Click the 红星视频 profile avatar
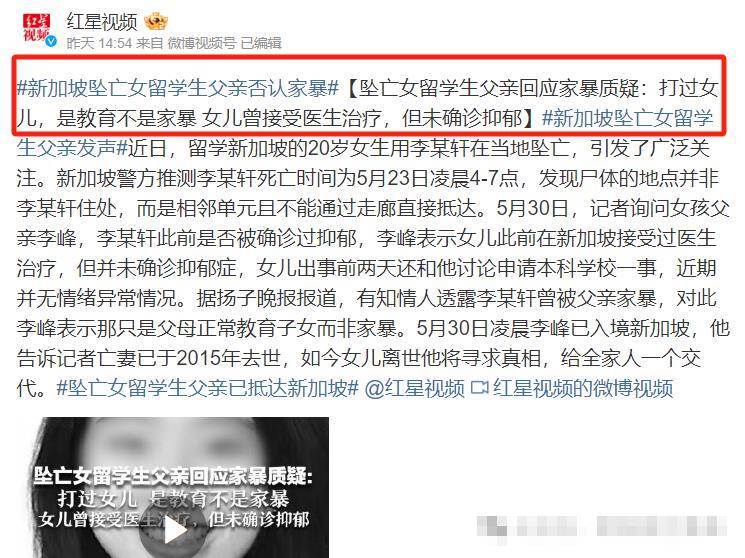 coord(38,28)
